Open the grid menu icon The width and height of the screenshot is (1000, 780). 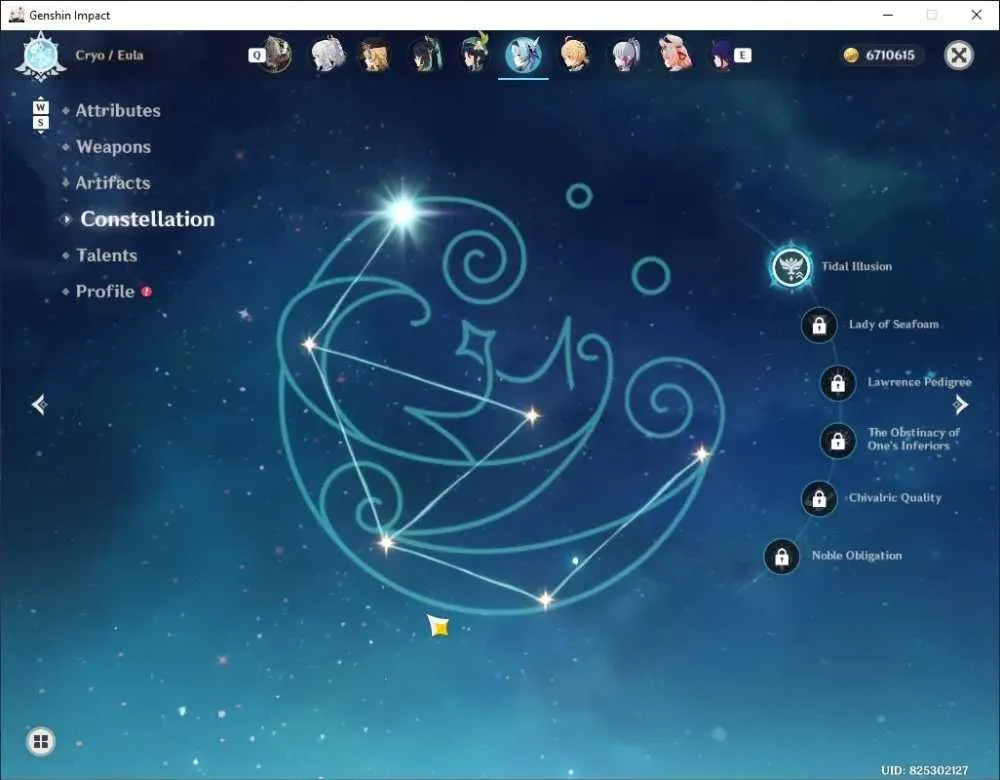click(x=41, y=742)
